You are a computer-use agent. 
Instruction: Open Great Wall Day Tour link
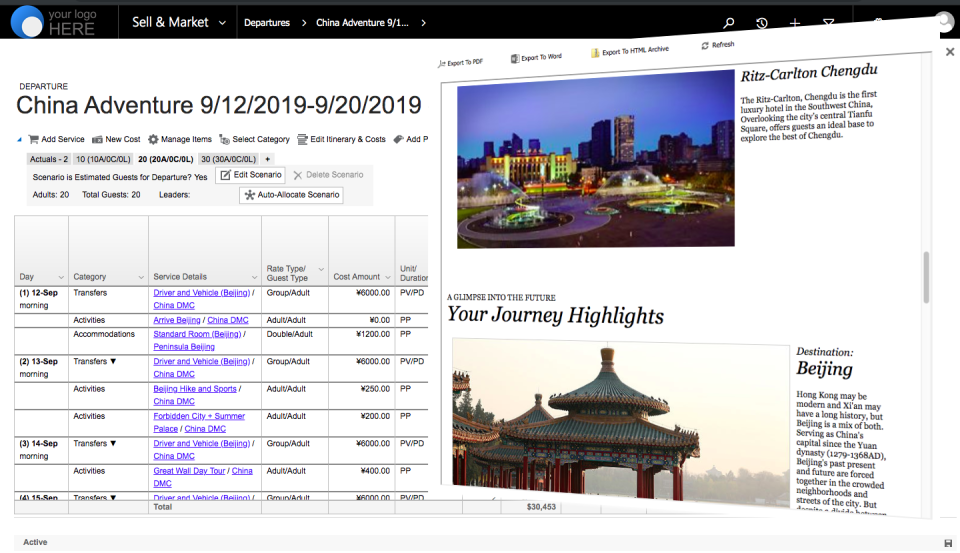pos(189,471)
